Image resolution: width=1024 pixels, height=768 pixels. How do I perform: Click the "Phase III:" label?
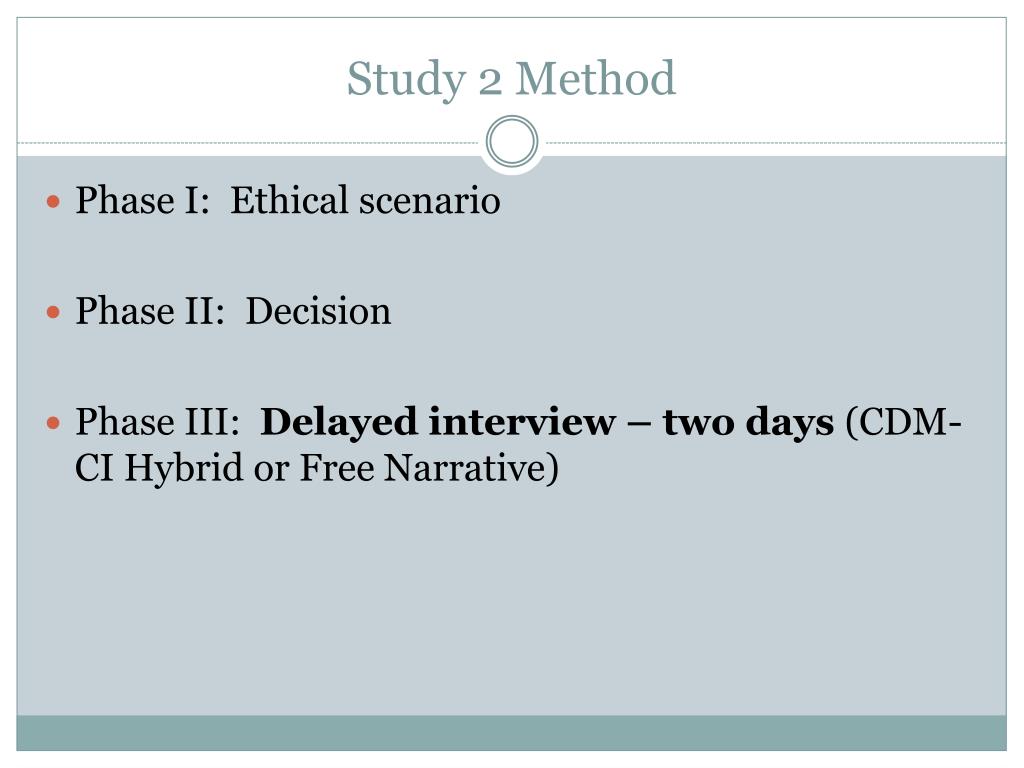pyautogui.click(x=157, y=422)
